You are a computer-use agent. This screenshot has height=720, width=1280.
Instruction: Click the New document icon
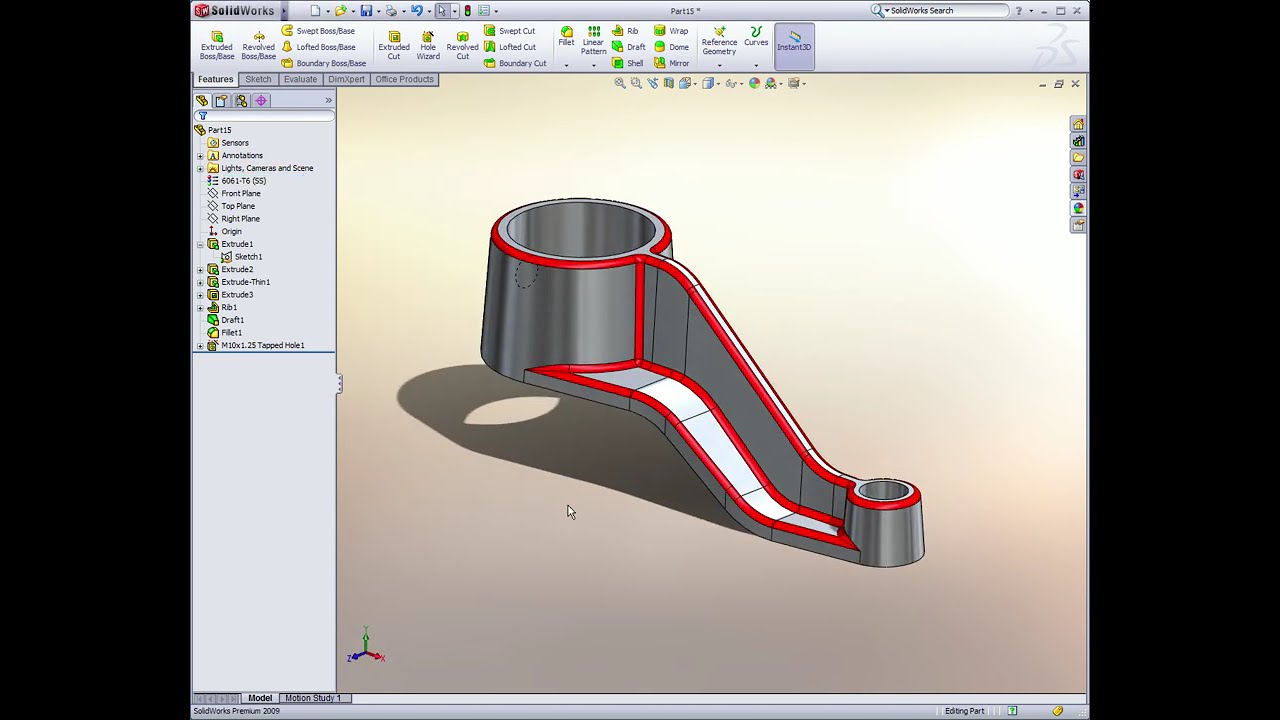[x=316, y=11]
